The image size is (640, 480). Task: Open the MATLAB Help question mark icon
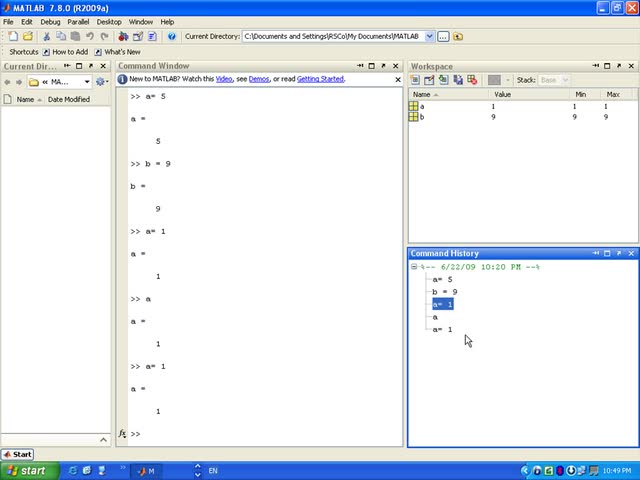(x=172, y=36)
